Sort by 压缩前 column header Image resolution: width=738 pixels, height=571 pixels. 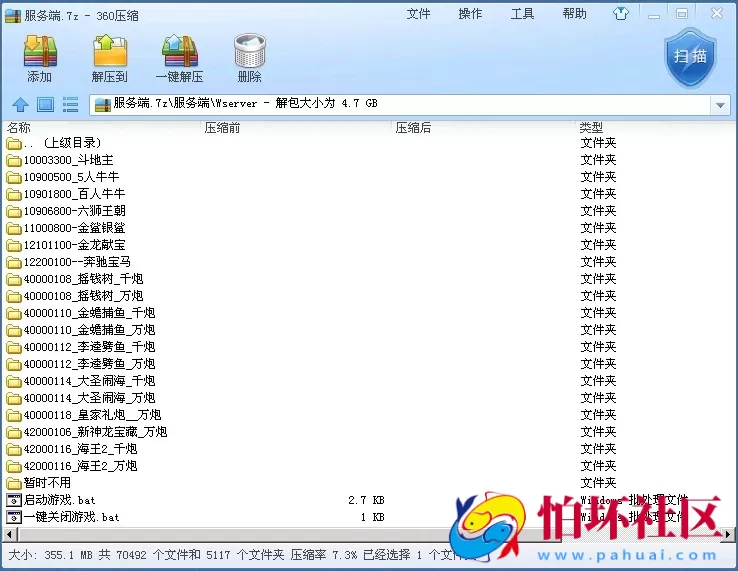tap(222, 128)
